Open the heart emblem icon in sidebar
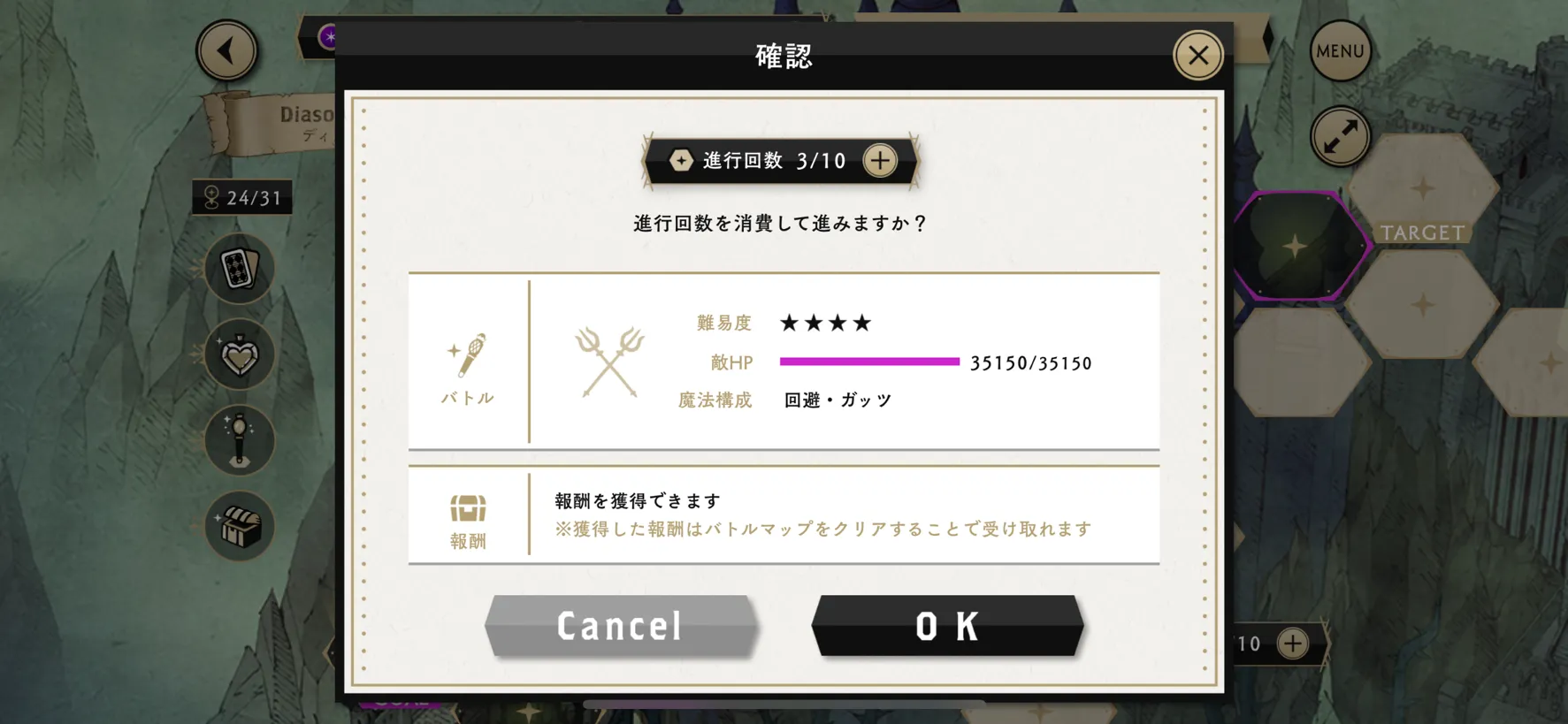The height and width of the screenshot is (724, 1568). pos(239,354)
